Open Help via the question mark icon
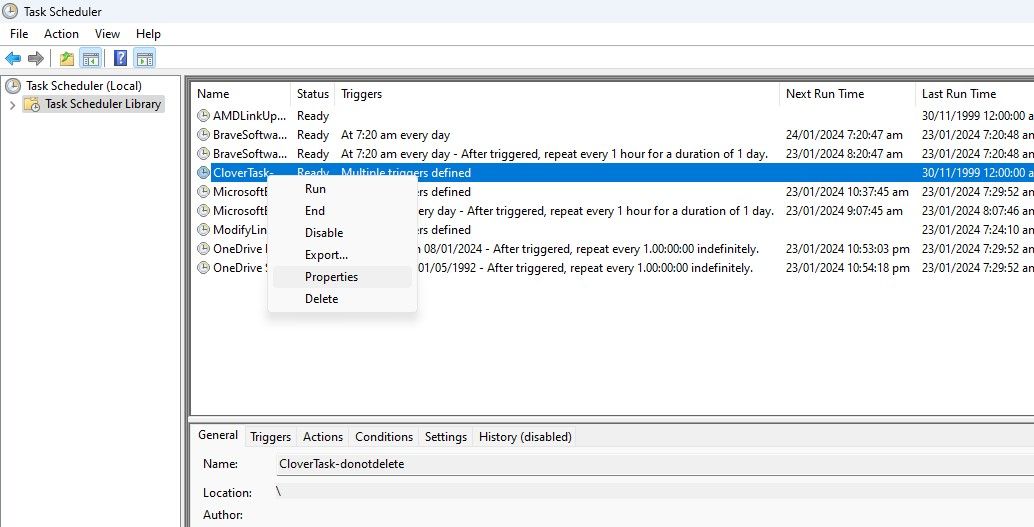This screenshot has height=527, width=1034. click(x=120, y=58)
